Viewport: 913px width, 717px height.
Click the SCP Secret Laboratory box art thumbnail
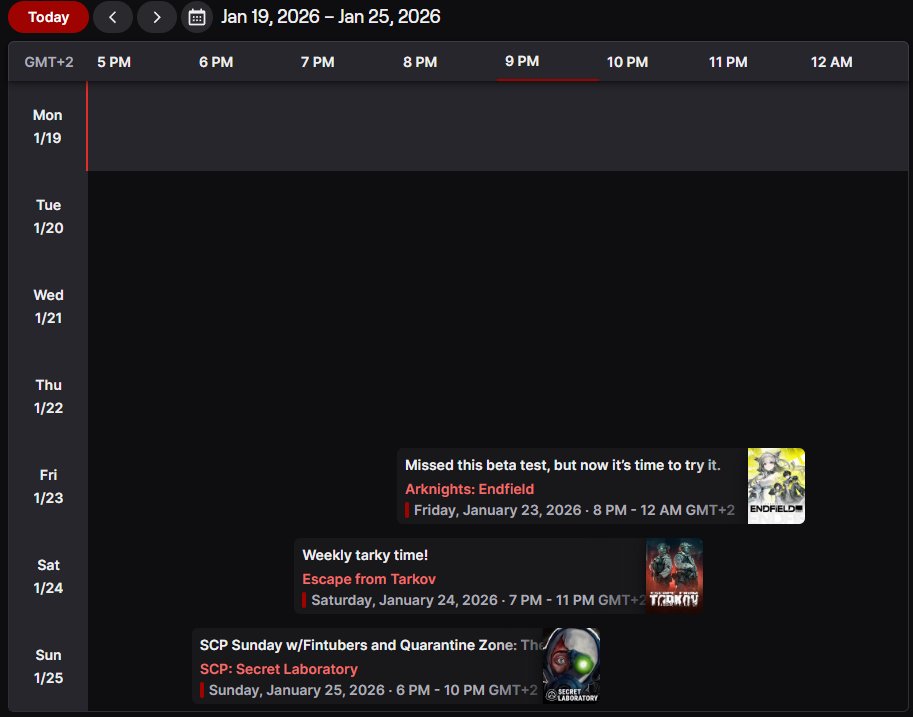[x=571, y=665]
